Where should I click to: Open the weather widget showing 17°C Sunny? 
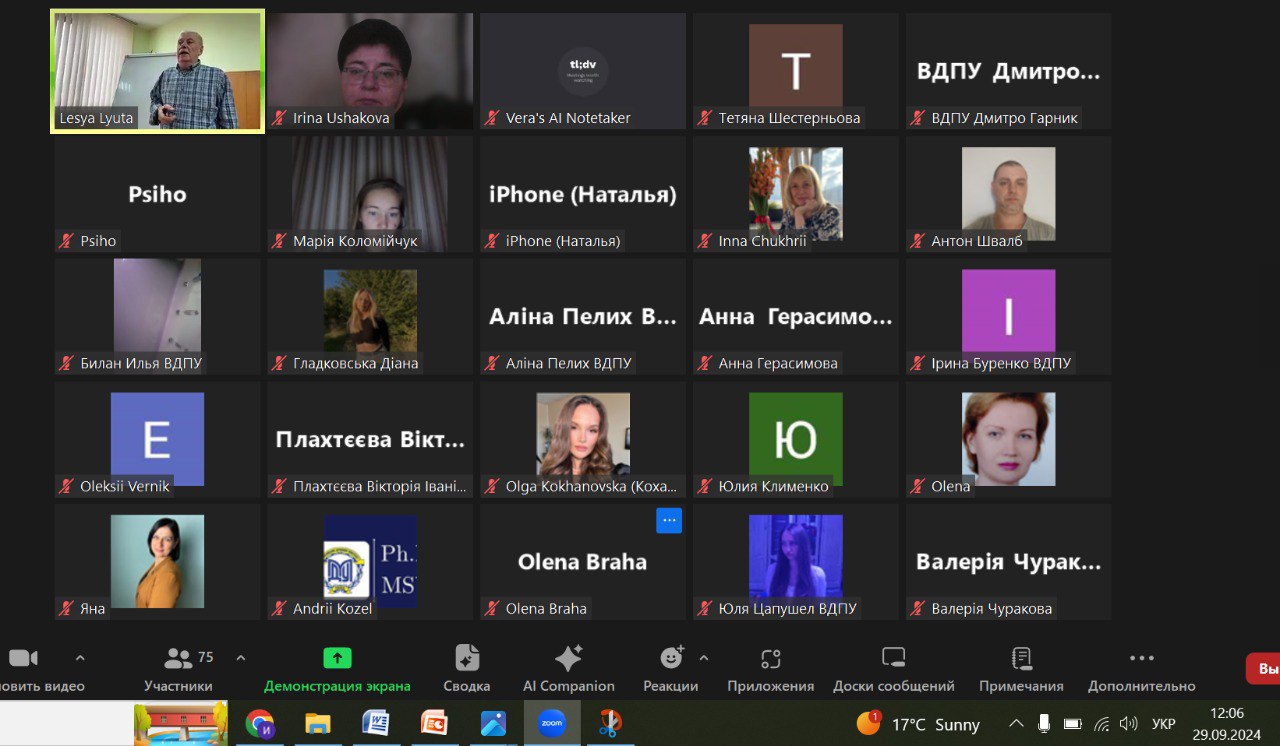[920, 723]
